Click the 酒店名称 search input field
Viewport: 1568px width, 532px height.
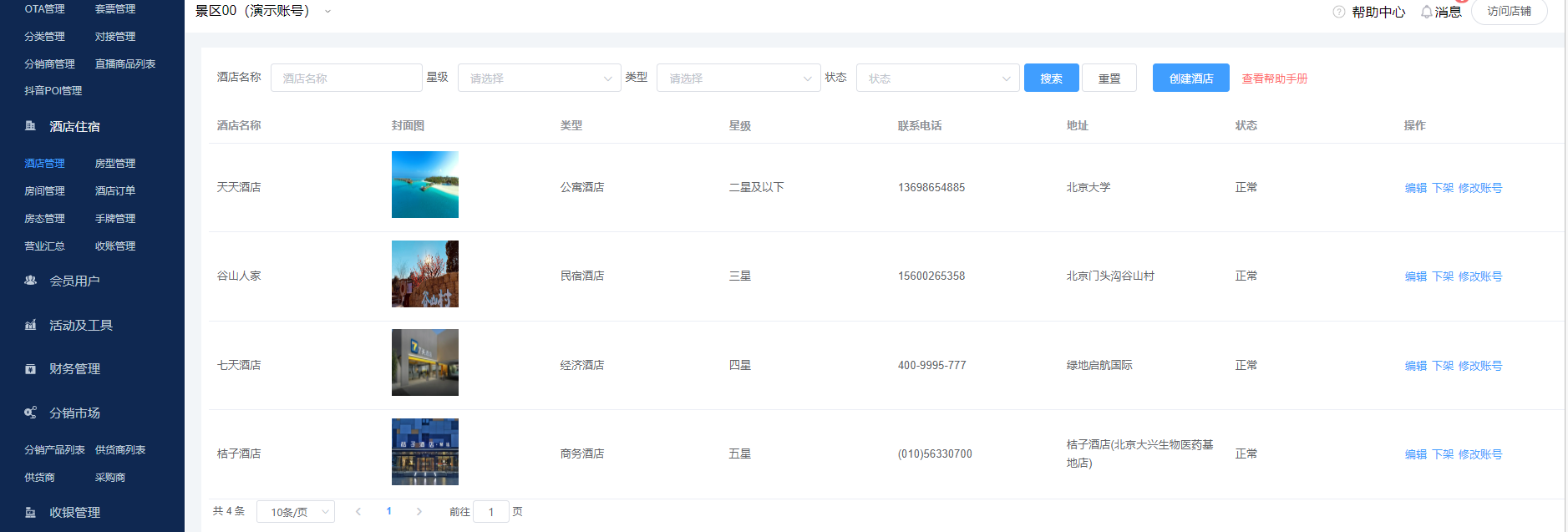(346, 79)
